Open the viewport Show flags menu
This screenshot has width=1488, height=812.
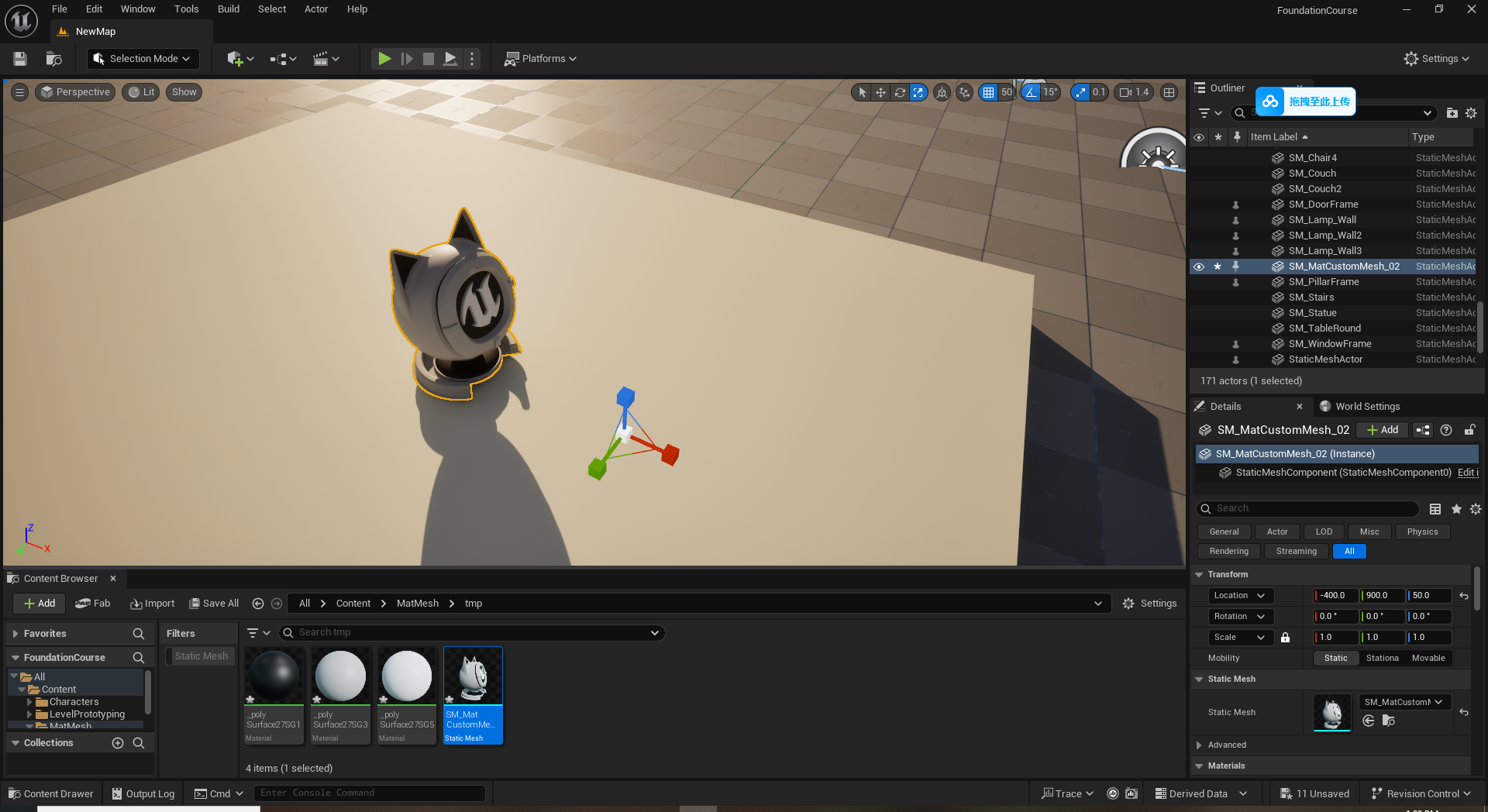tap(184, 92)
